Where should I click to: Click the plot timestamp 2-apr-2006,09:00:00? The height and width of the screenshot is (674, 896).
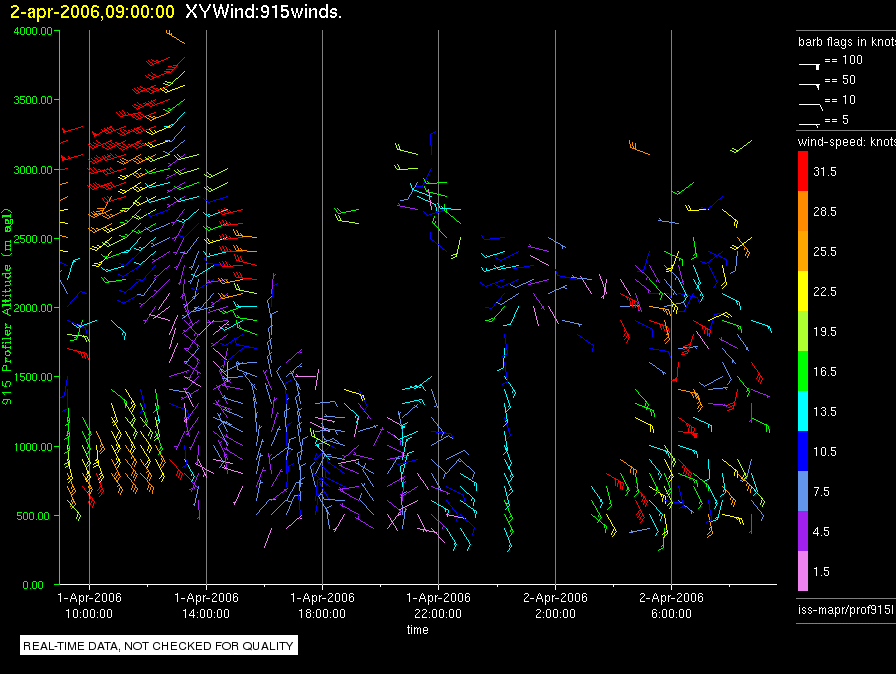[92, 12]
